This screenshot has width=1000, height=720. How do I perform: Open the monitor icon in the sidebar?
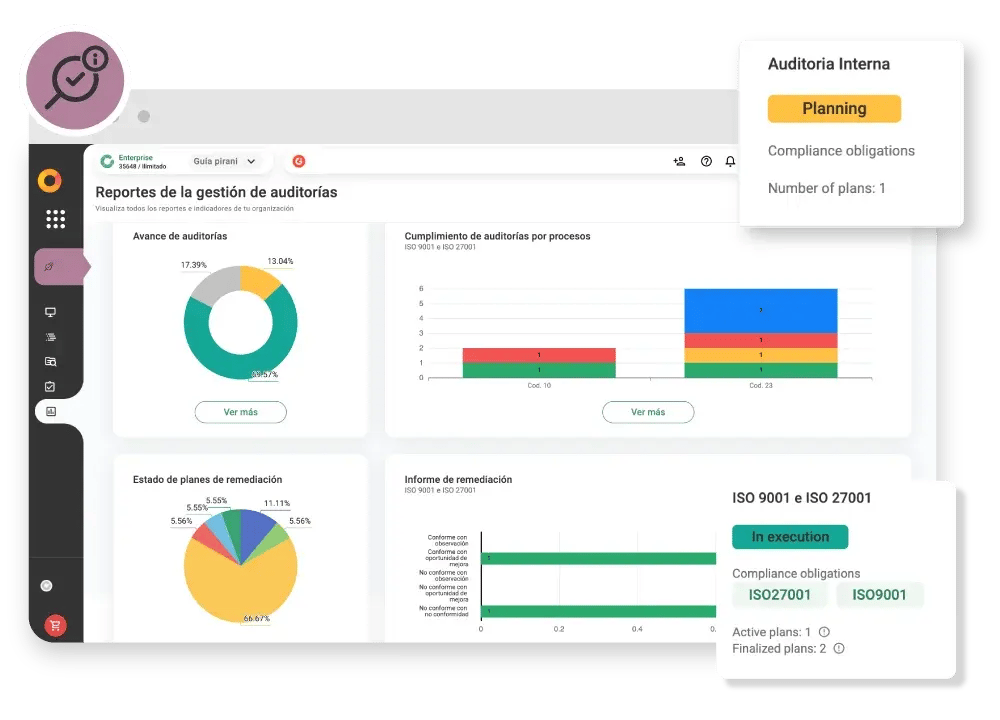51,312
